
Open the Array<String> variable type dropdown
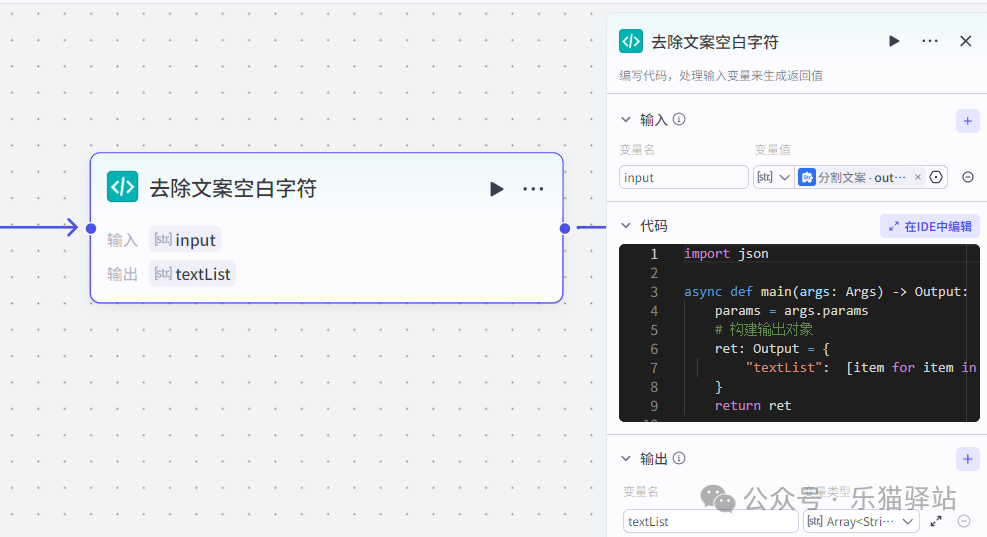[x=861, y=521]
